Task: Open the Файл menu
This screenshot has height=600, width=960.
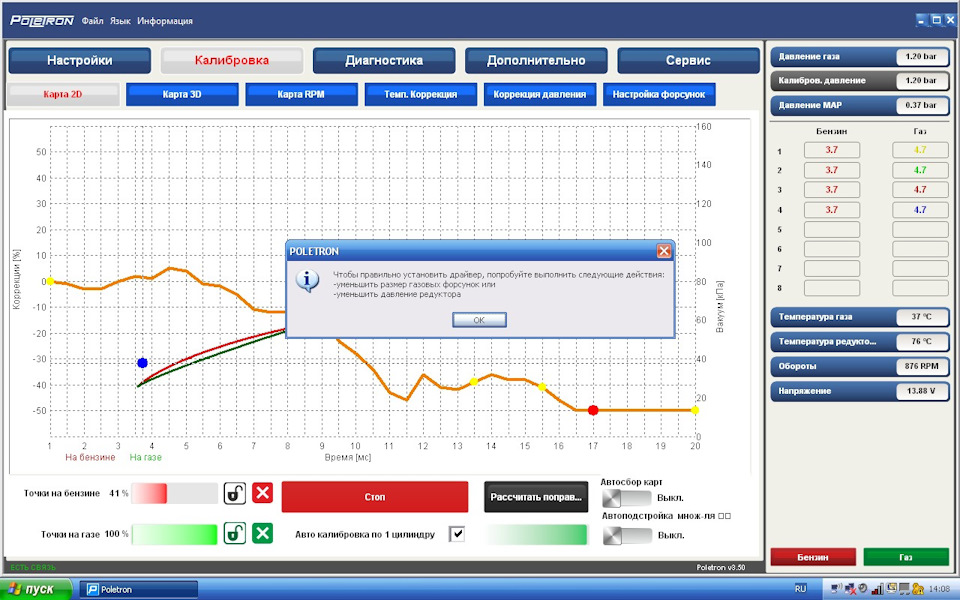Action: [x=92, y=21]
